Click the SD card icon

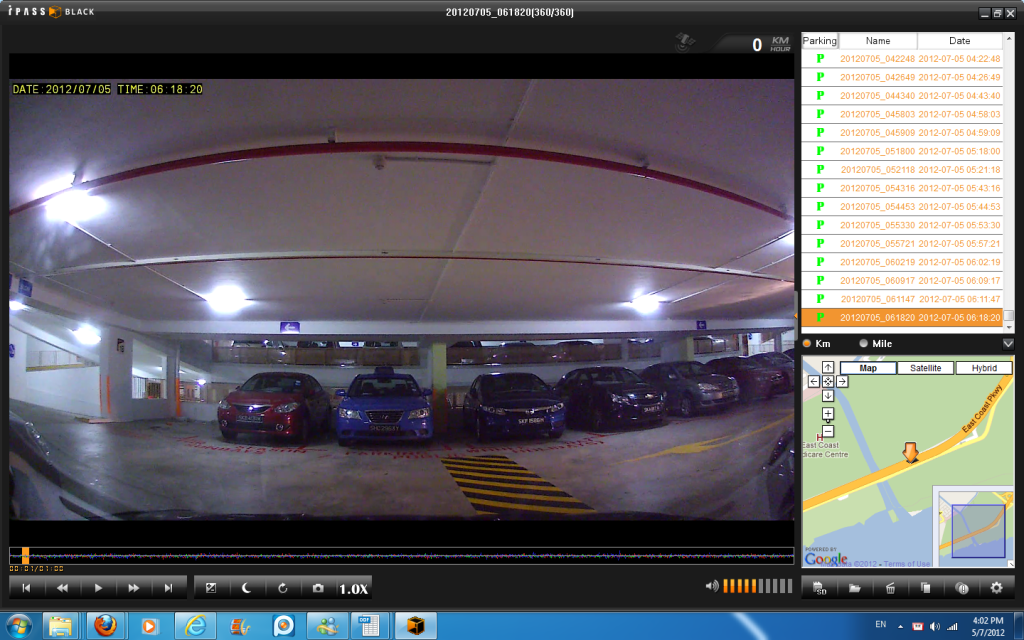point(820,588)
